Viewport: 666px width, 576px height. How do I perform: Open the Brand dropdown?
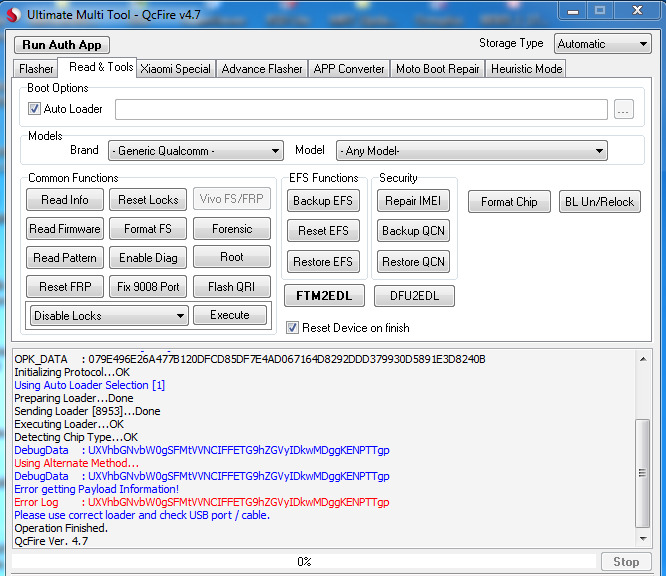tap(196, 151)
